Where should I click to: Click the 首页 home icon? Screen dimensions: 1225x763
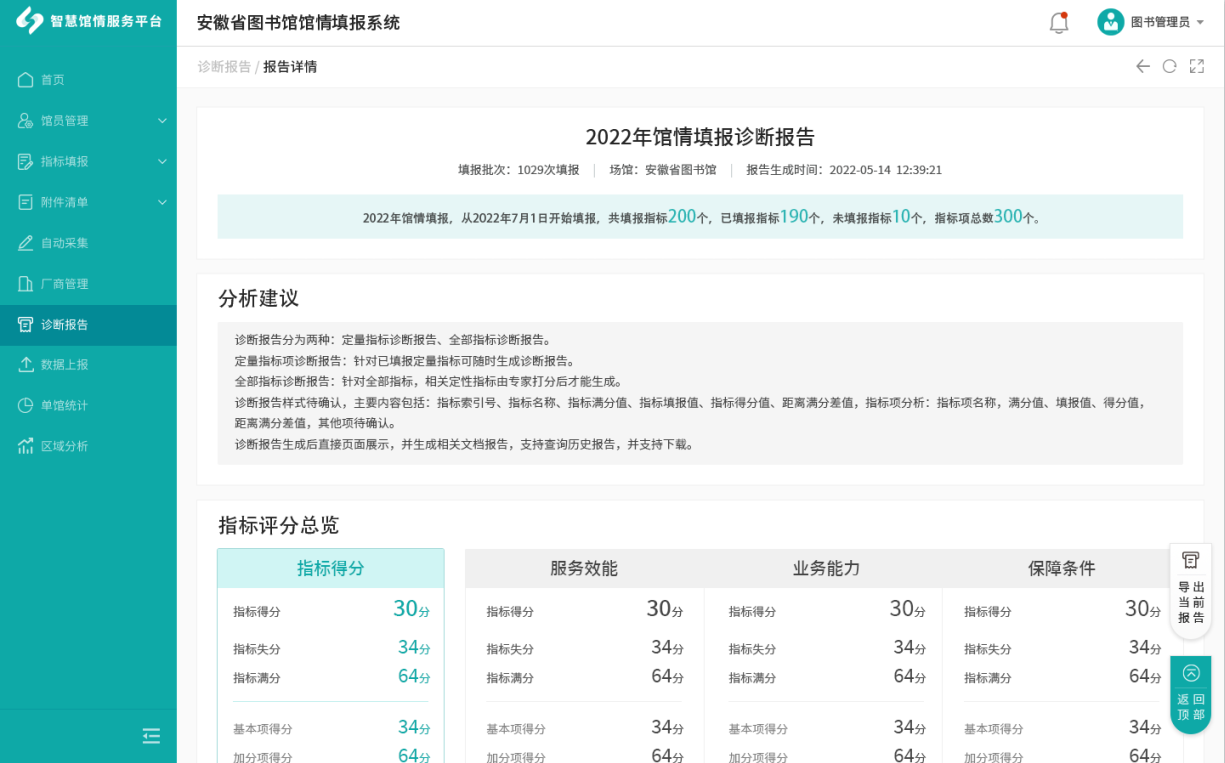(x=26, y=80)
